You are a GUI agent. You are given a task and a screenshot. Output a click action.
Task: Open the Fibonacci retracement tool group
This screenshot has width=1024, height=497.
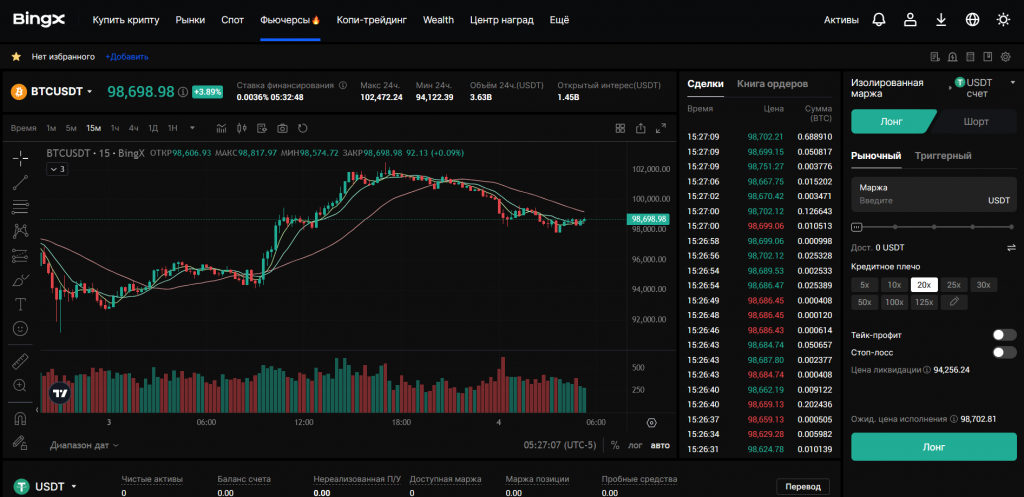pyautogui.click(x=20, y=207)
